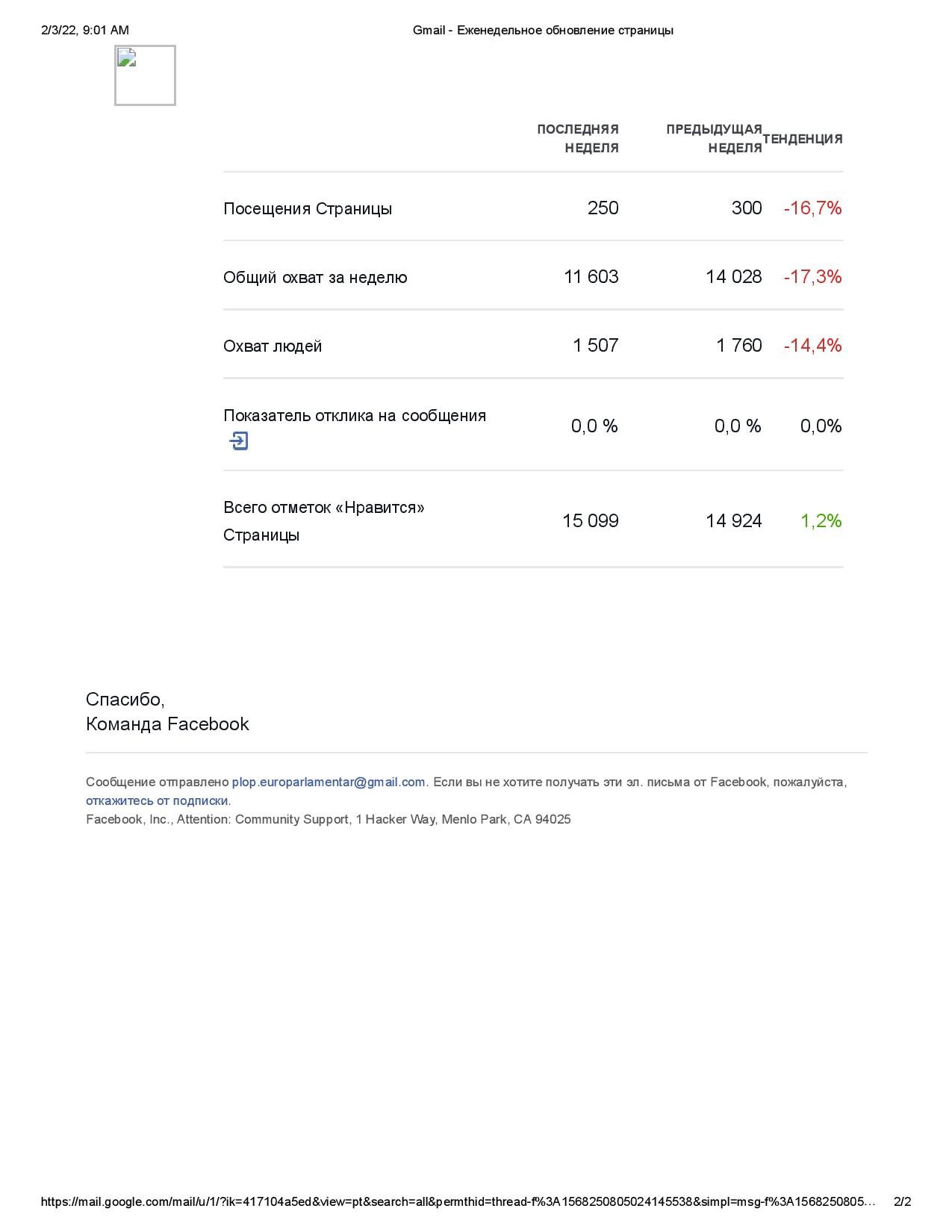Open the message response rate arrow icon
The width and height of the screenshot is (952, 1232).
tap(238, 441)
